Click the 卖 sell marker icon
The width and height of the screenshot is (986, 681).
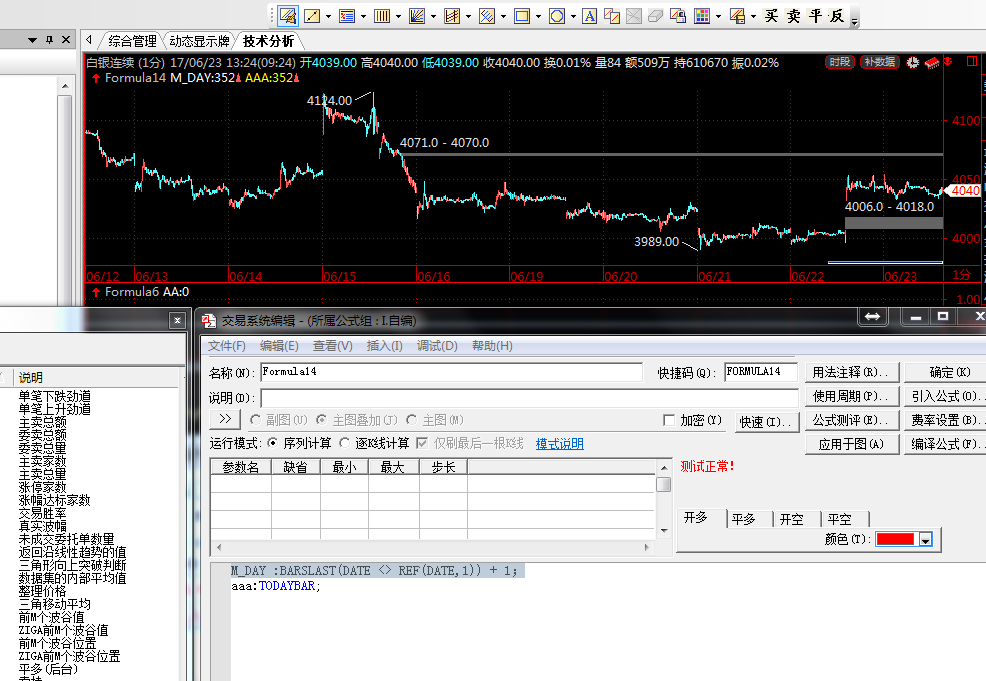(x=794, y=16)
